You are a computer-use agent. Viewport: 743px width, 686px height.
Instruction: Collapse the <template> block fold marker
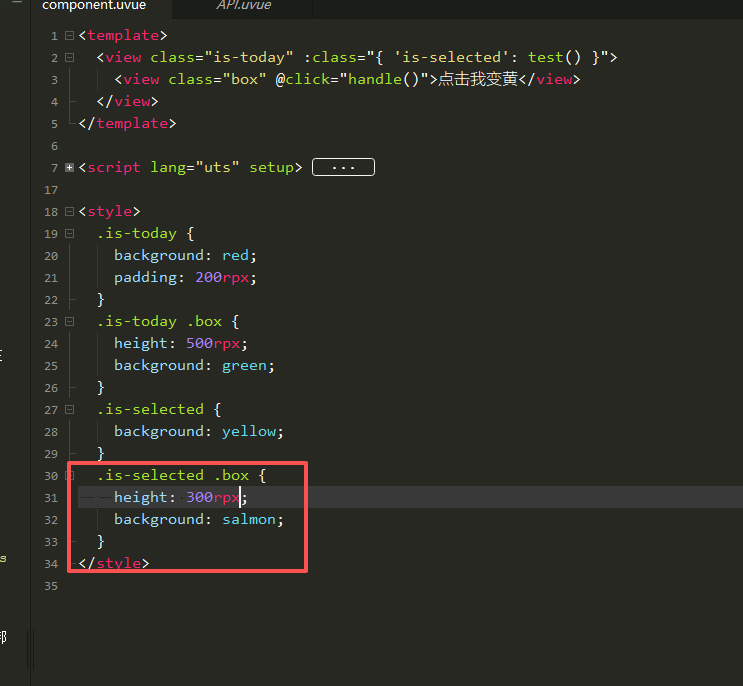(x=69, y=35)
